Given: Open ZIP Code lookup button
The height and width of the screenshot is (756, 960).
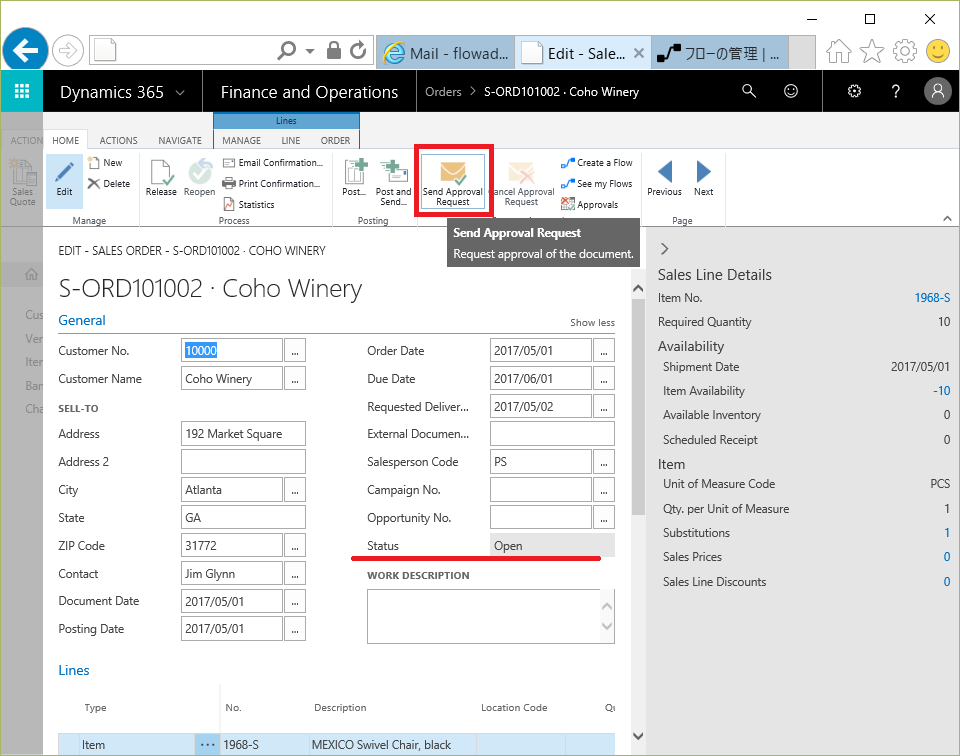Looking at the screenshot, I should (x=295, y=545).
